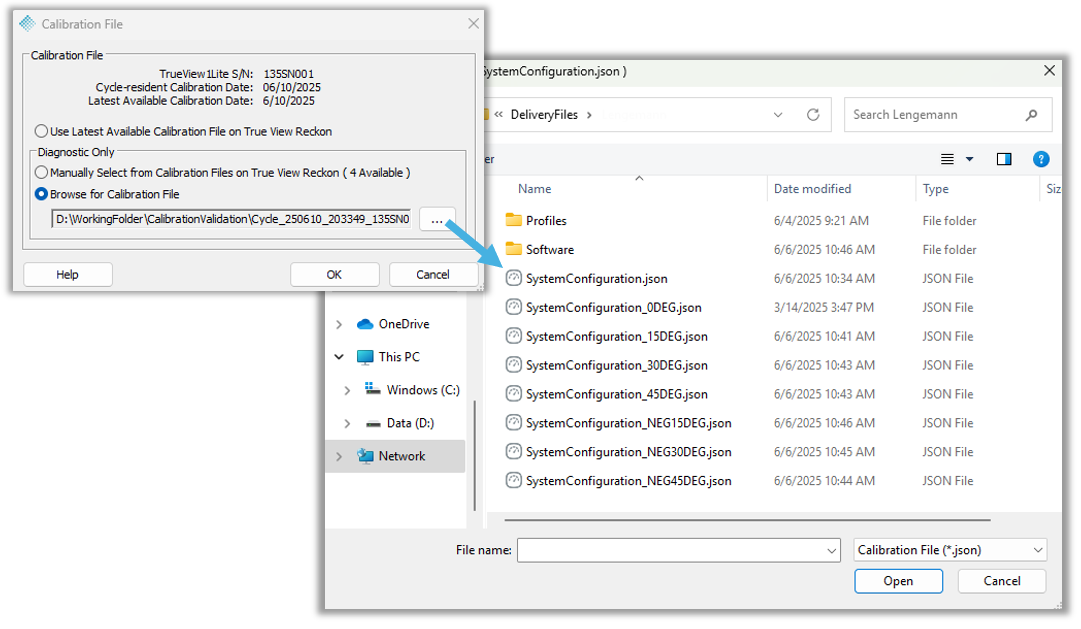
Task: Select SystemConfiguration_0DEG.json file name
Action: point(614,308)
